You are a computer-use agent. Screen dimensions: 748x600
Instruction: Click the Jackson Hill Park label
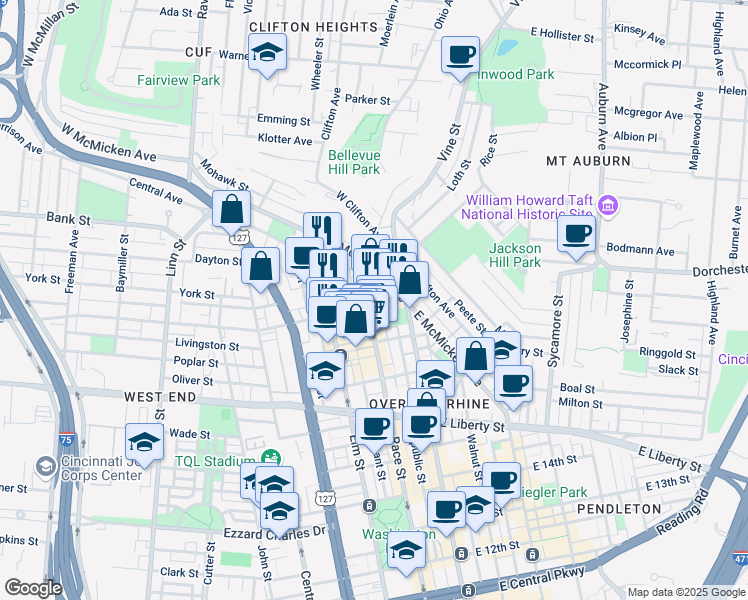(x=515, y=255)
